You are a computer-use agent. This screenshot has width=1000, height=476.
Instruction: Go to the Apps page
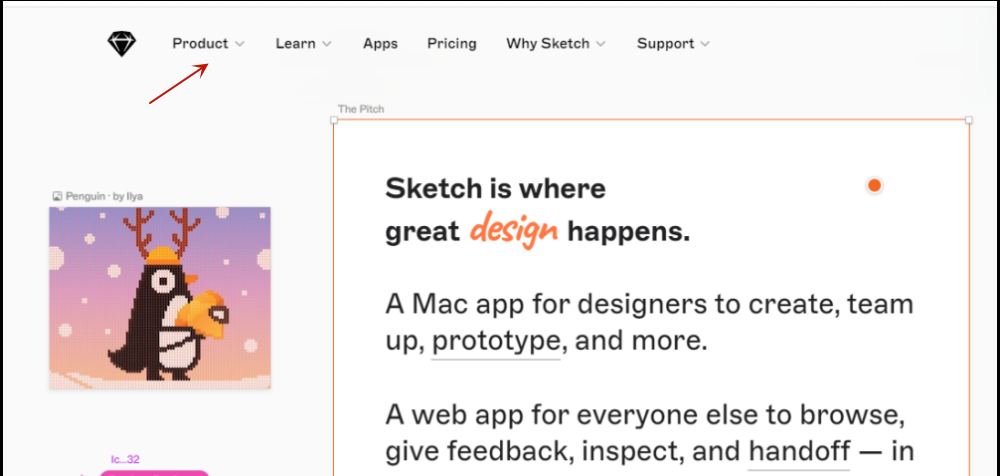click(380, 44)
